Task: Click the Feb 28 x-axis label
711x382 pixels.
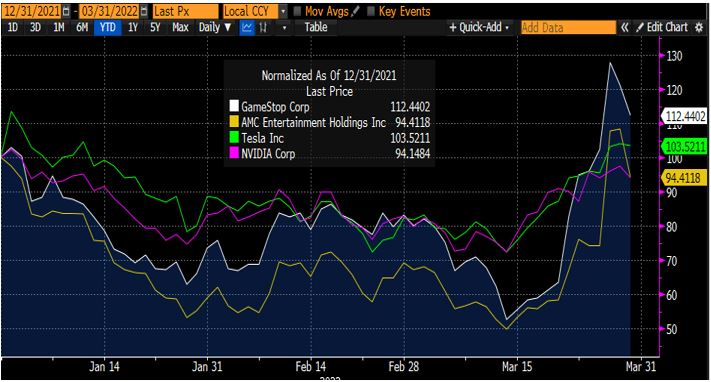Action: (x=404, y=367)
